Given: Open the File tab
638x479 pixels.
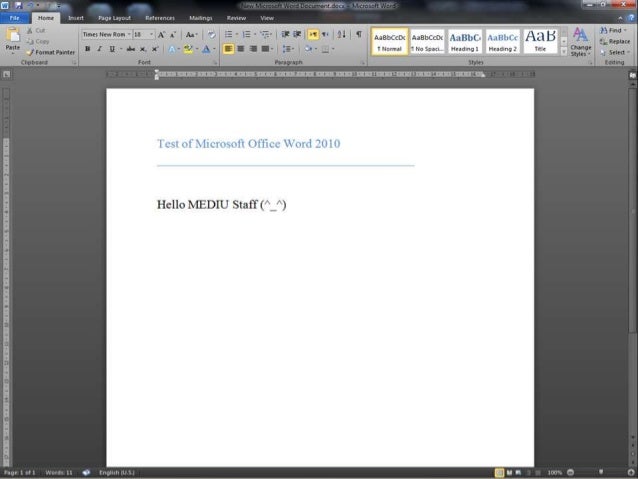Looking at the screenshot, I should 14,18.
